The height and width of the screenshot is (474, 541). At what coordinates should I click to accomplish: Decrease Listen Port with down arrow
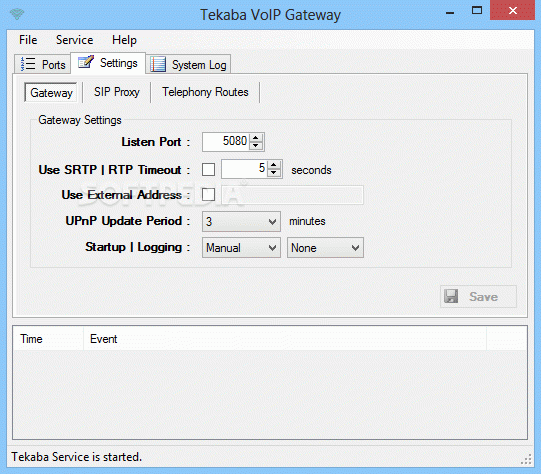click(256, 145)
